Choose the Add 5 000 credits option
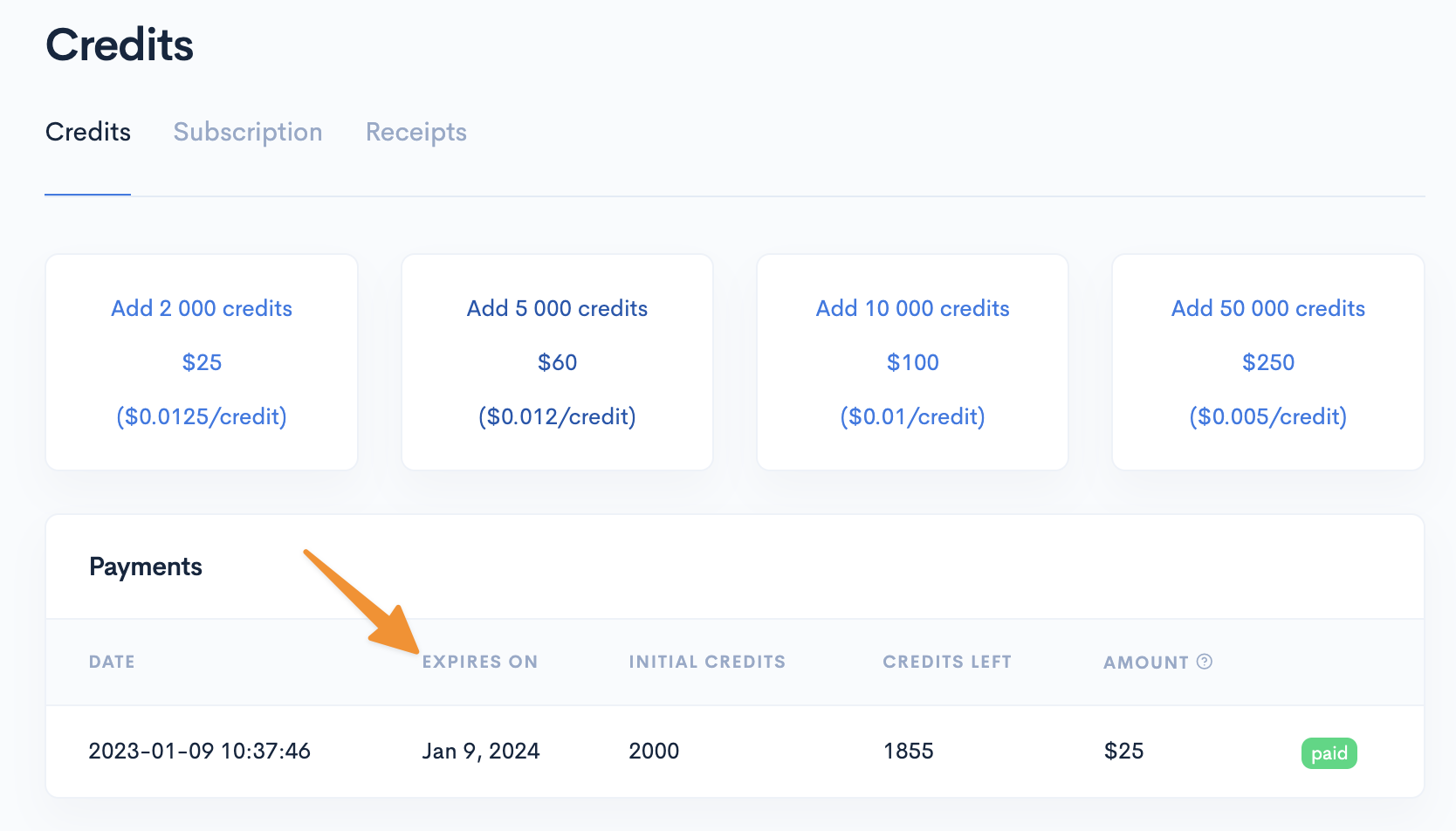The image size is (1456, 831). (x=557, y=308)
